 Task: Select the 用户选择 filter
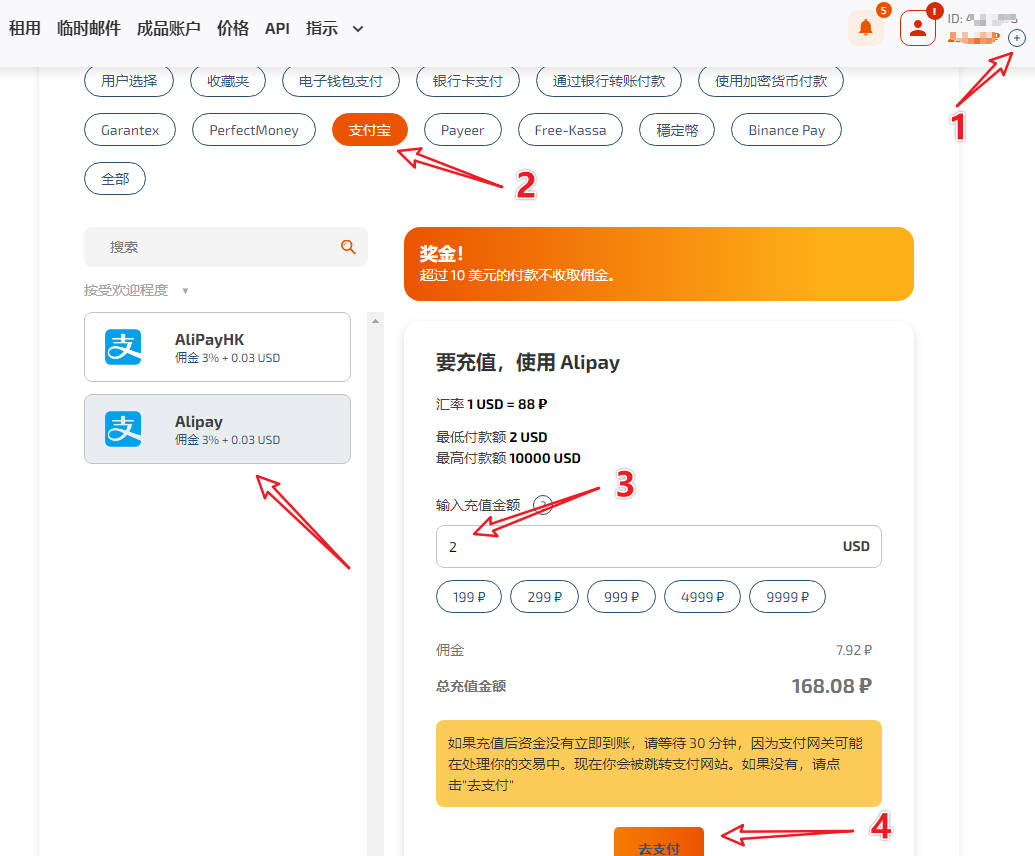(129, 81)
